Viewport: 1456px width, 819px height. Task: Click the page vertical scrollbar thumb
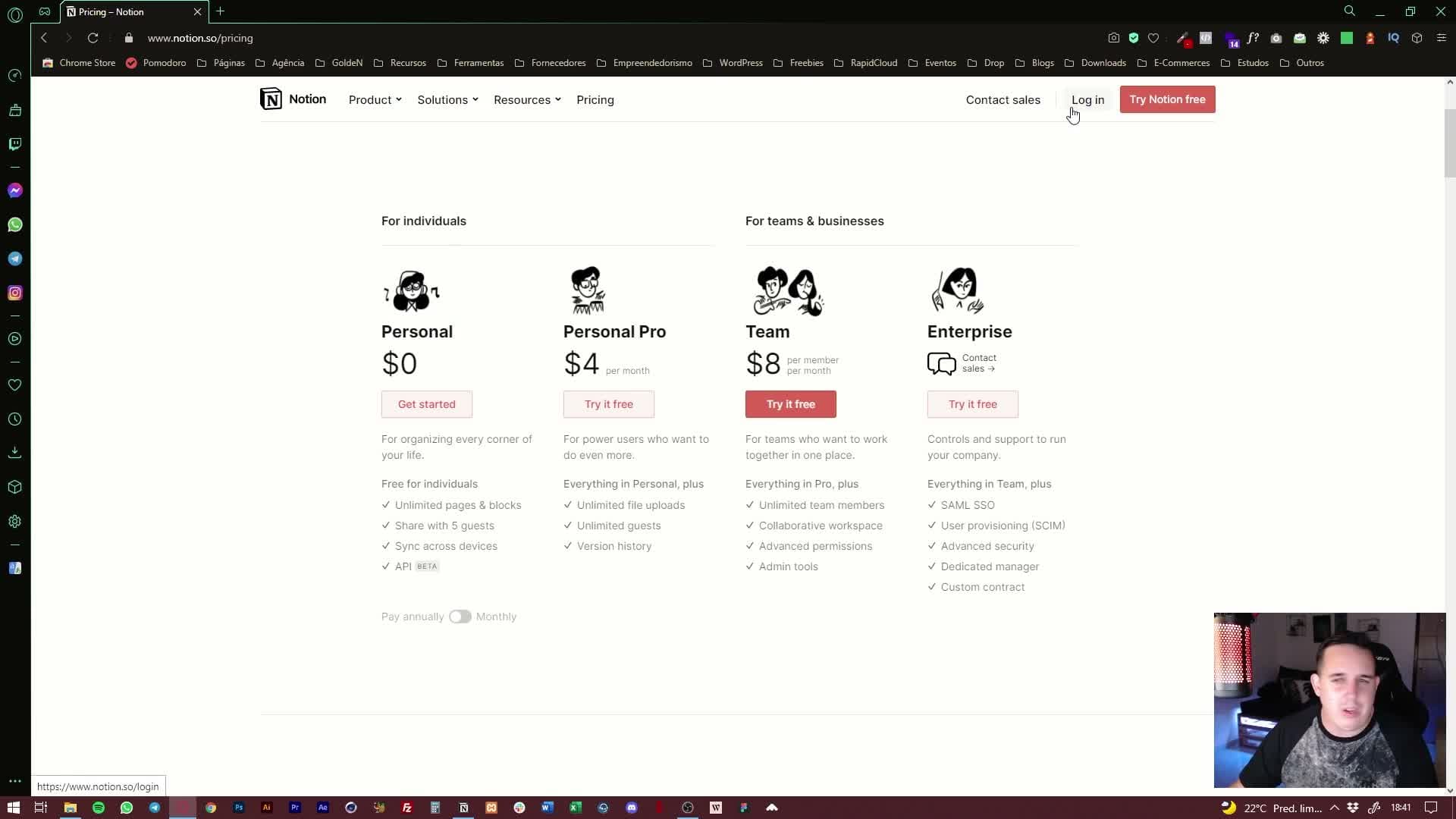click(1449, 143)
